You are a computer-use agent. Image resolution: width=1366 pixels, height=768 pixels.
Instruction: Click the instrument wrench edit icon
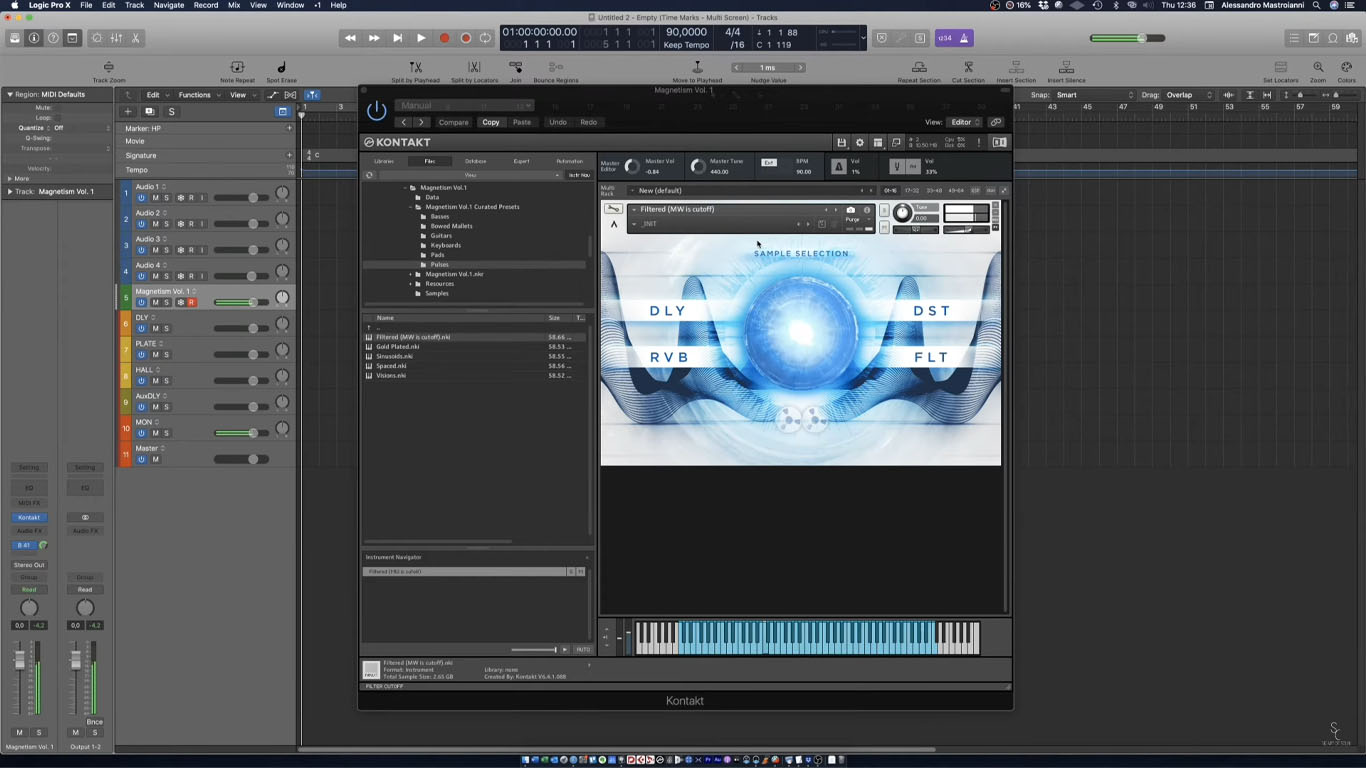[x=613, y=209]
